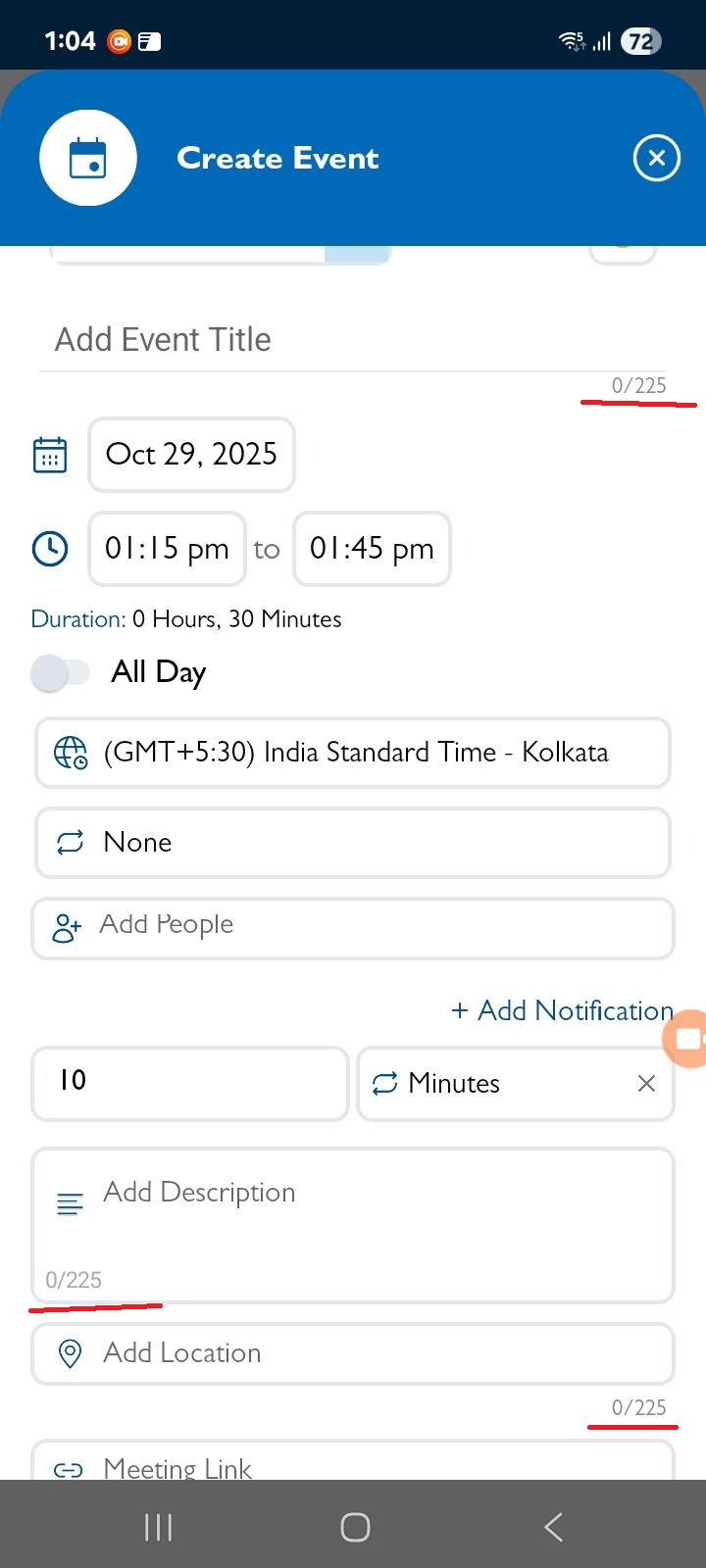Screen dimensions: 706x1568
Task: Open the Oct 29, 2025 date picker
Action: point(191,455)
